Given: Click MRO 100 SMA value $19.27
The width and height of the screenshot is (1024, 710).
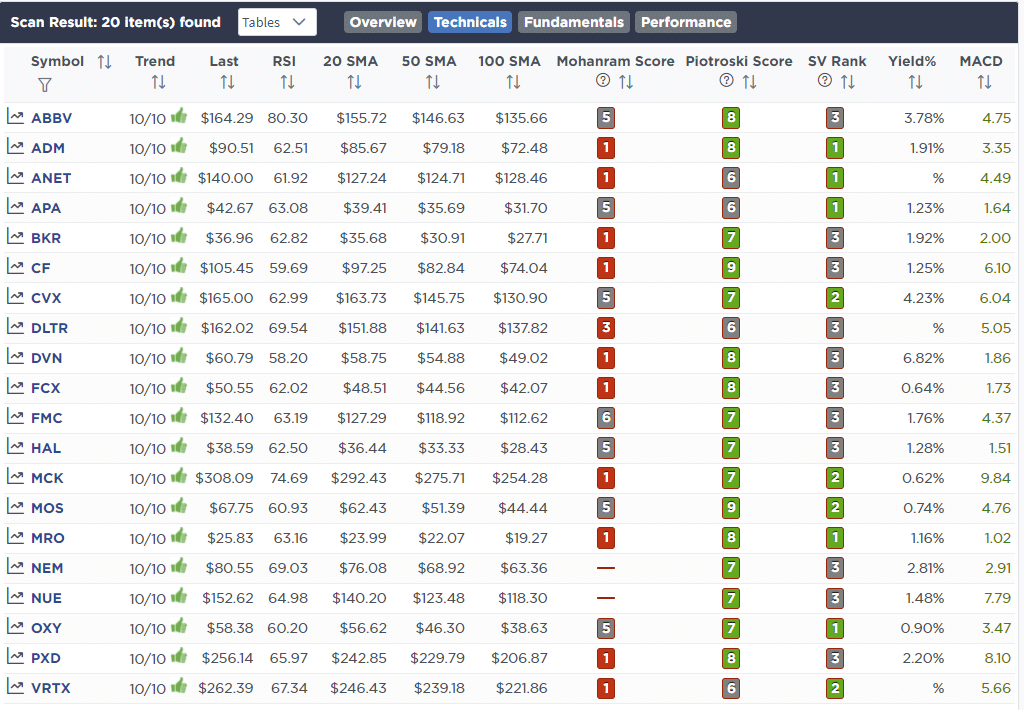Looking at the screenshot, I should pyautogui.click(x=526, y=538).
